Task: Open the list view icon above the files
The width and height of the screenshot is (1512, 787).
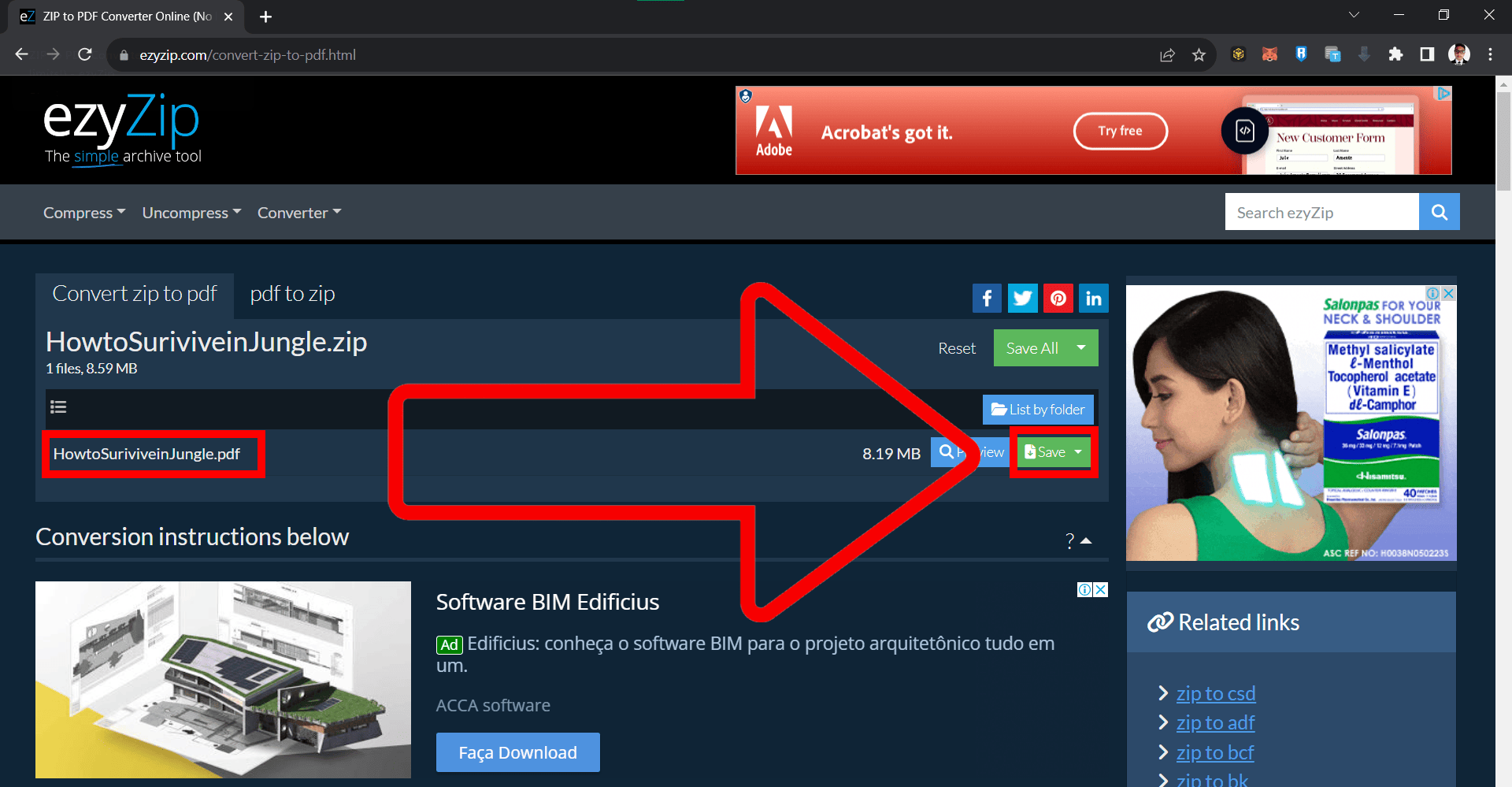Action: click(x=58, y=406)
